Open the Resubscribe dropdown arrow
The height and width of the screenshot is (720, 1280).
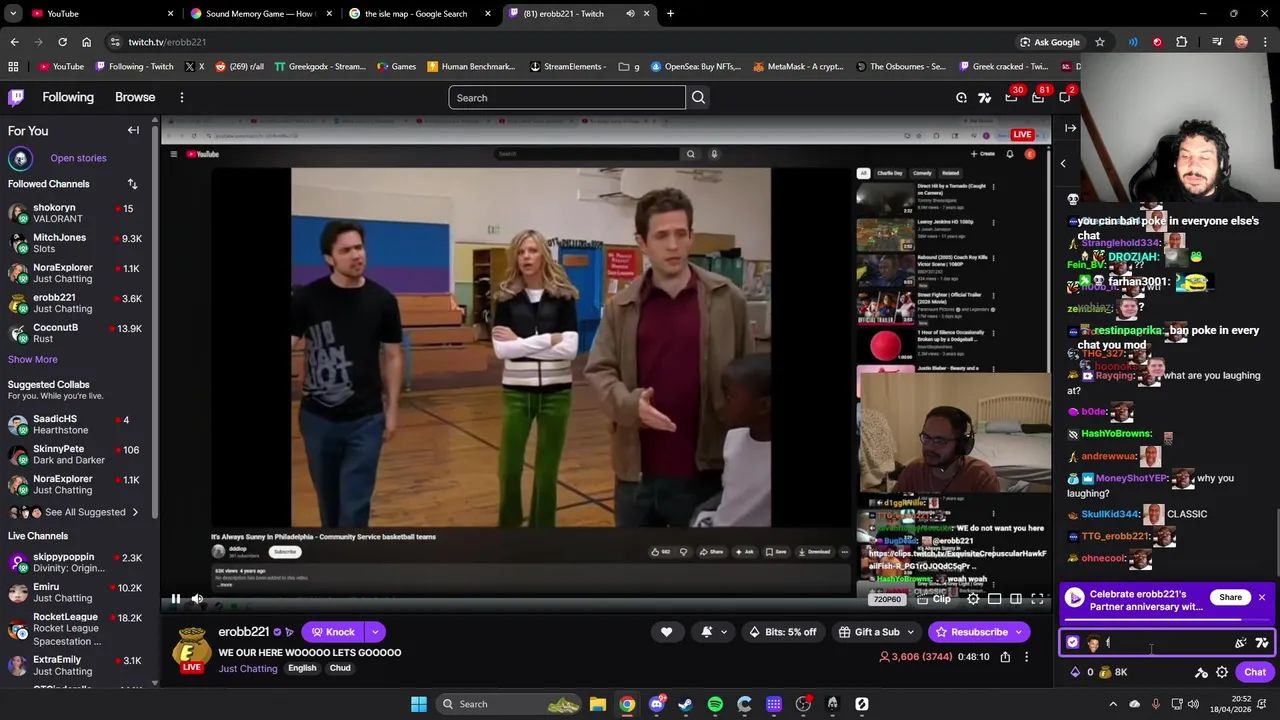pos(1019,632)
